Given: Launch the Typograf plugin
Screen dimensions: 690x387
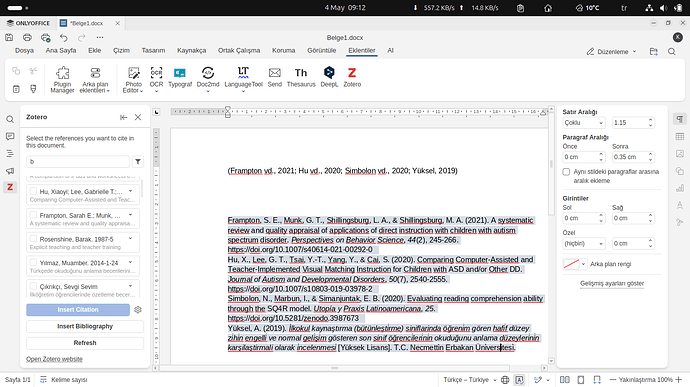Looking at the screenshot, I should (x=180, y=77).
